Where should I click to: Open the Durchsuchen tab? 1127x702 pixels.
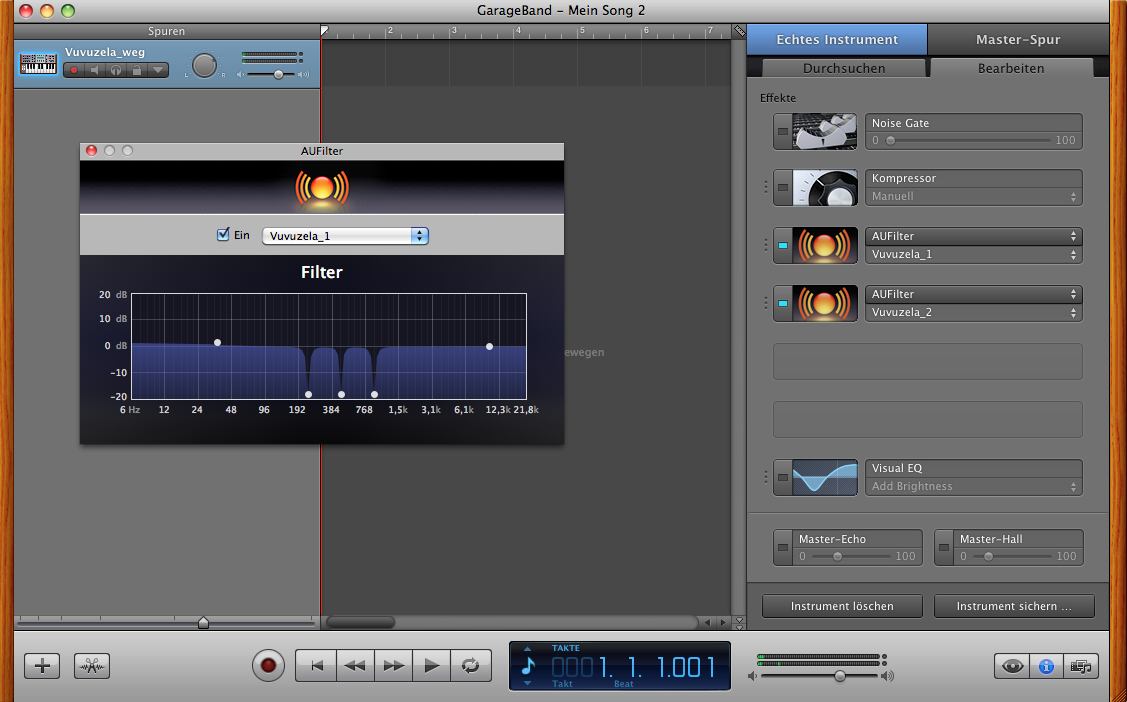(844, 68)
